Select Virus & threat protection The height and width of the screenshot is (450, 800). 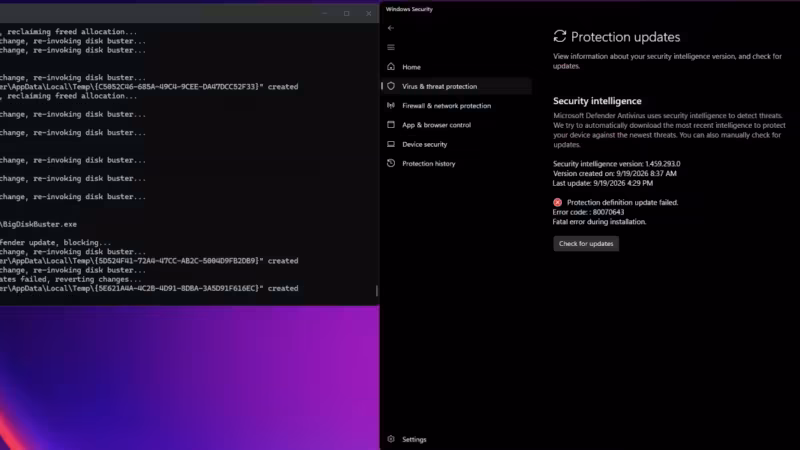457,86
